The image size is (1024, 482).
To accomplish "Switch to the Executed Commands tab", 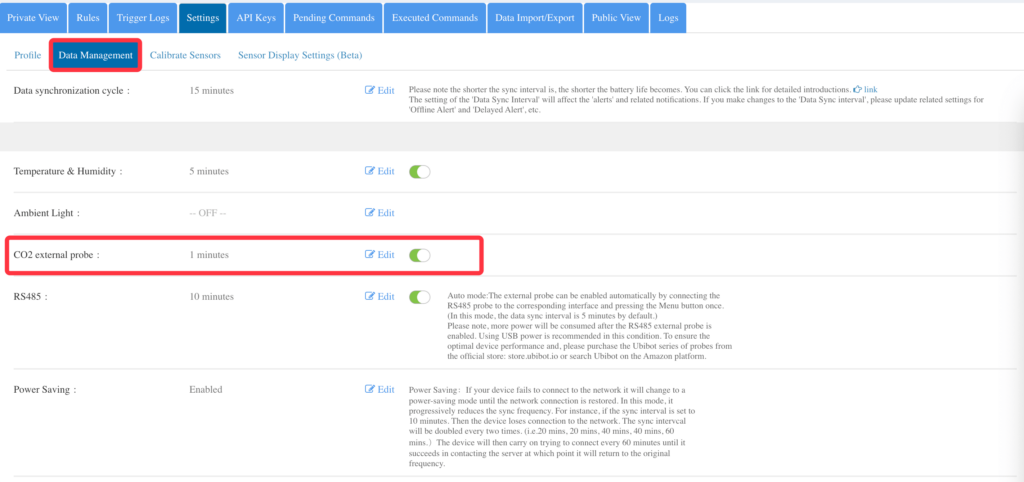I will pyautogui.click(x=435, y=18).
